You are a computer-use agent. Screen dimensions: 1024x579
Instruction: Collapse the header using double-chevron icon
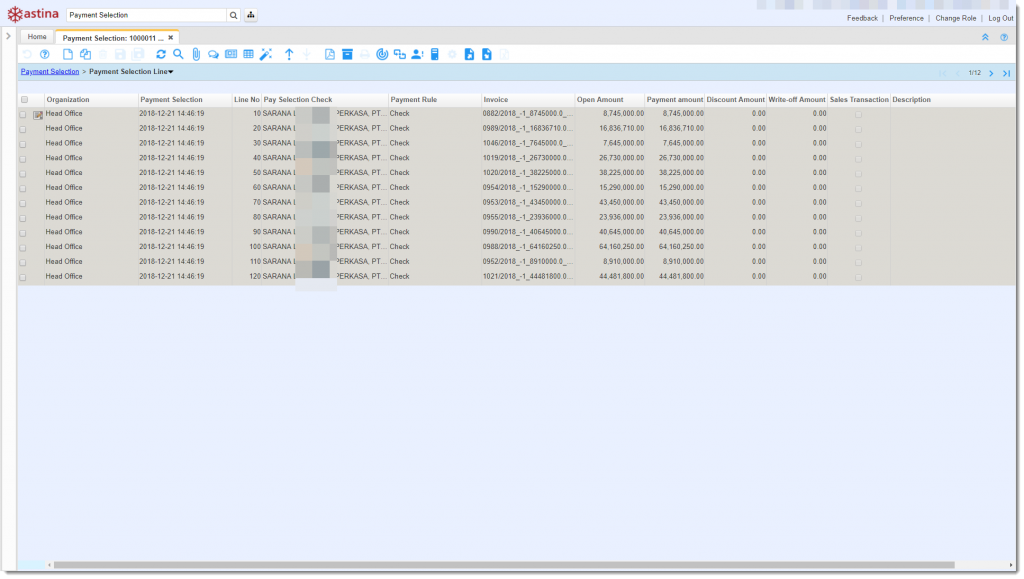[985, 37]
